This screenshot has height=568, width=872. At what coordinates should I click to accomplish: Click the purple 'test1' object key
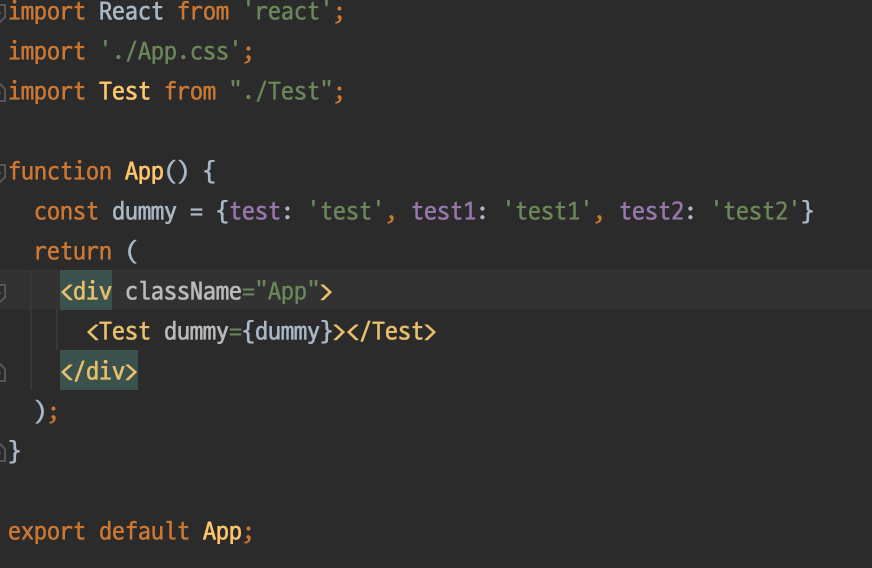[x=444, y=212]
